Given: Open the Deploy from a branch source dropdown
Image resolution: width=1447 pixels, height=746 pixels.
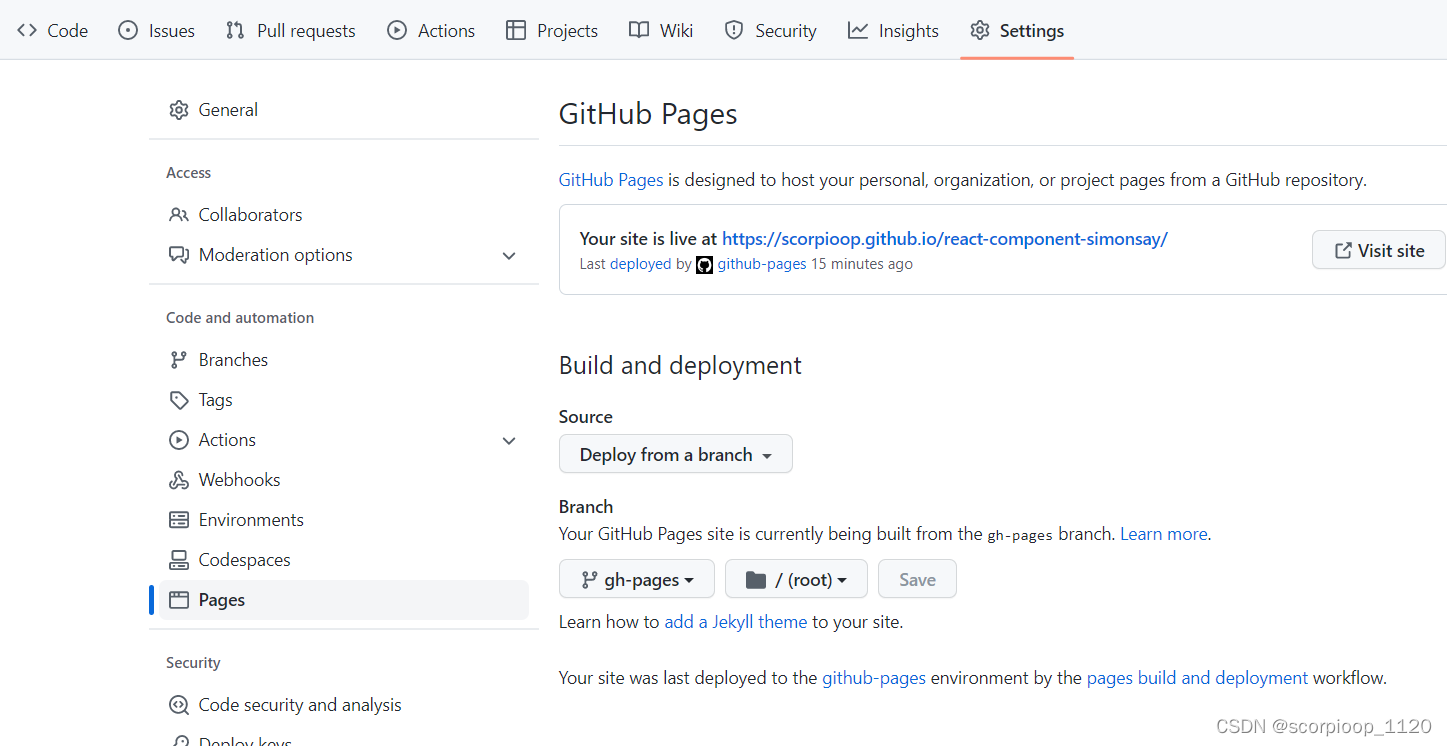Looking at the screenshot, I should click(675, 454).
